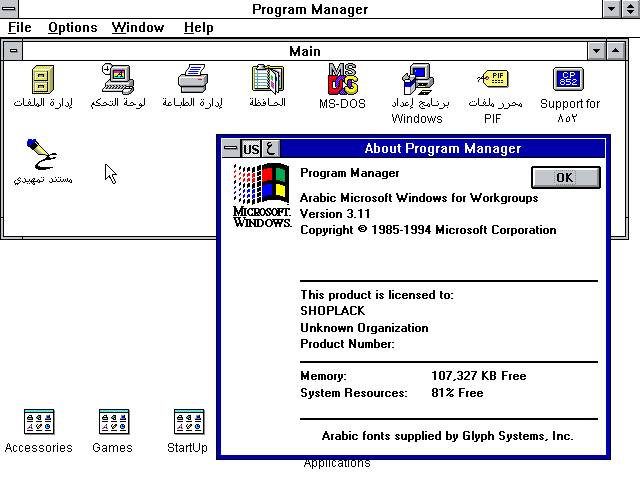Switch keyboard to US layout indicator
This screenshot has height=480, width=640.
(251, 148)
